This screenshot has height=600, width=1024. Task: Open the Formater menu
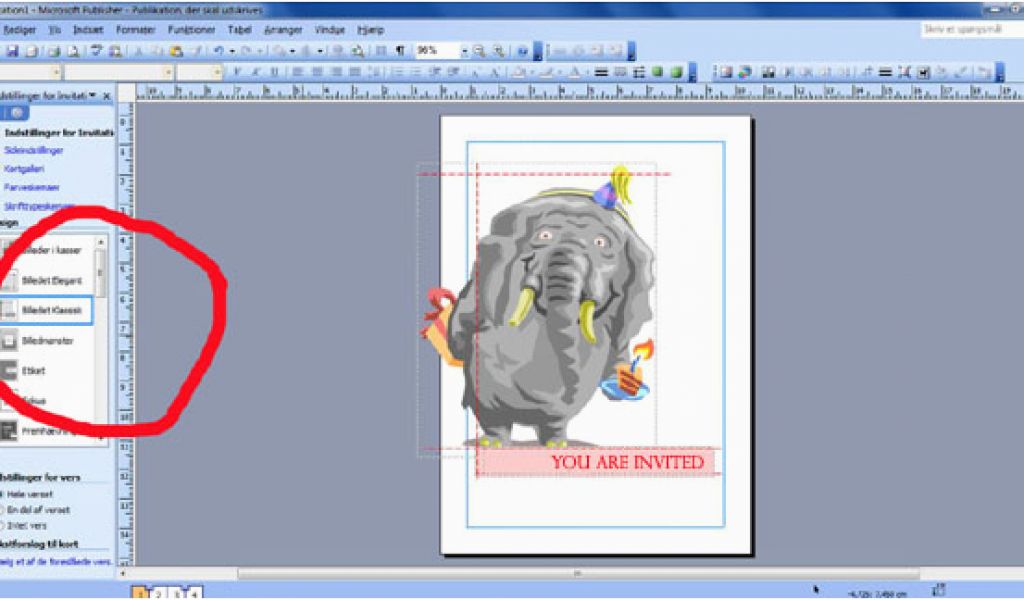[x=136, y=30]
